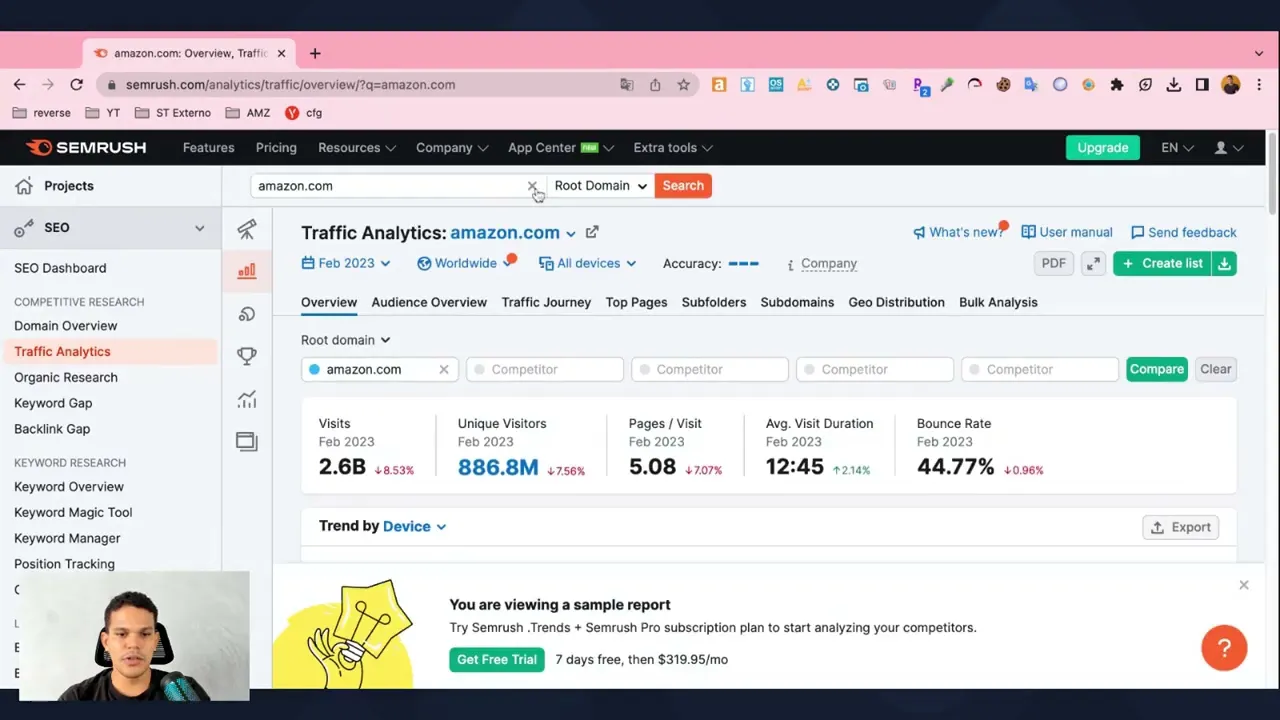This screenshot has width=1280, height=720.
Task: Click the line chart icon in vertical toolbar
Action: pos(247,399)
